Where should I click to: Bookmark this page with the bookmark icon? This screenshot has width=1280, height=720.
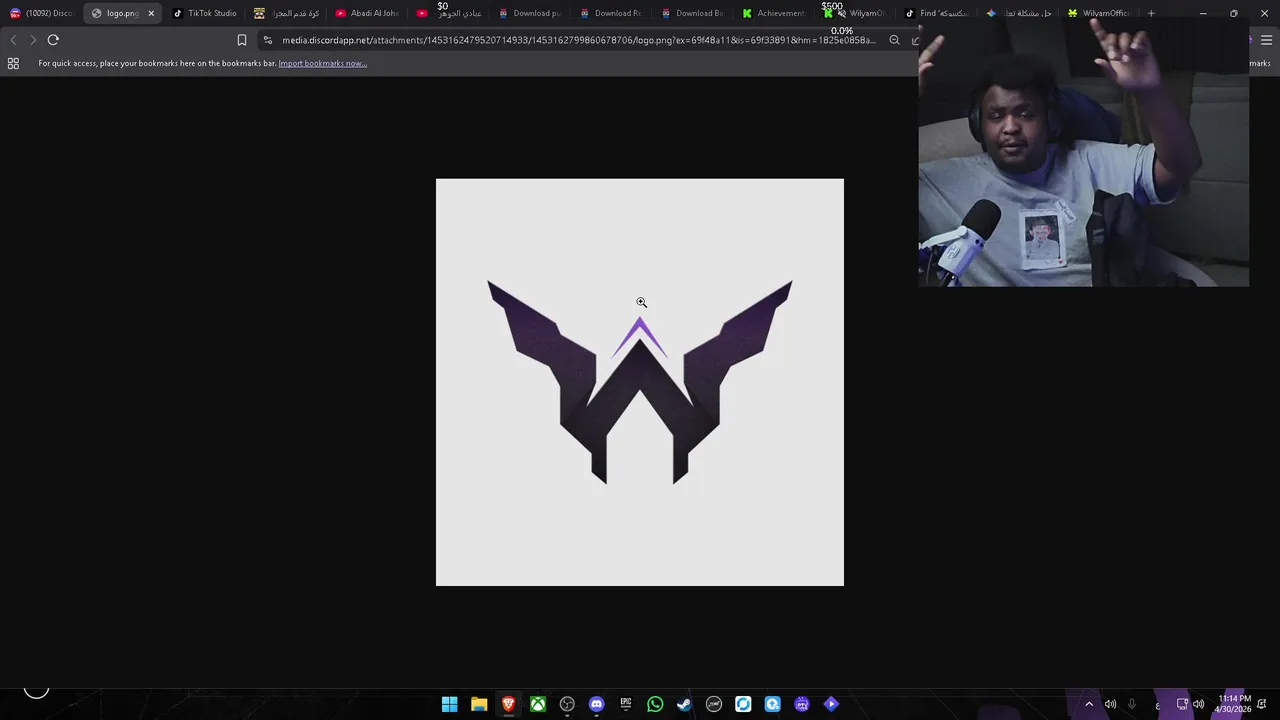[x=241, y=40]
